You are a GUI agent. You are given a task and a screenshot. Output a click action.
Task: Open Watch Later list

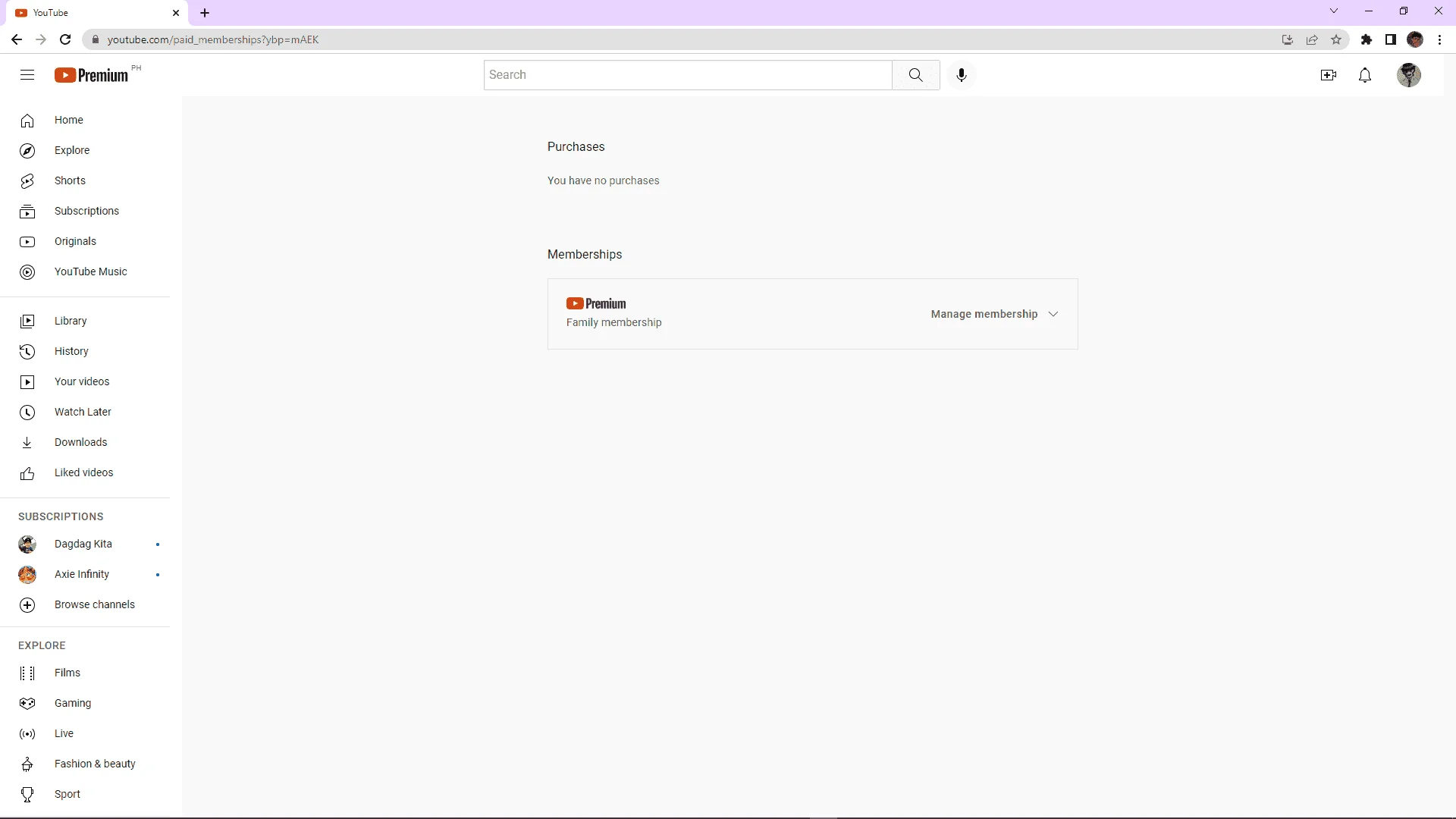pos(85,412)
